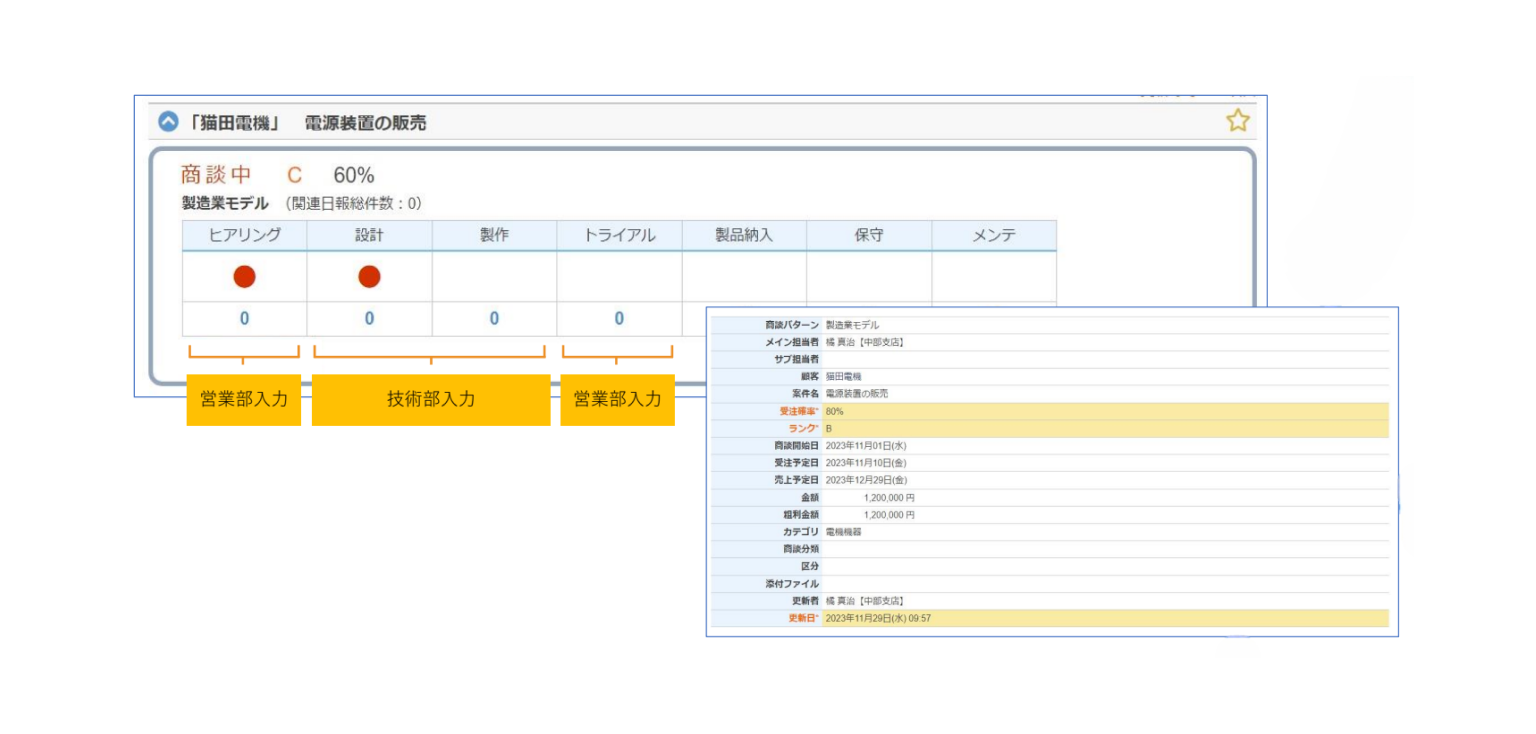Select the 設計 column header
Image resolution: width=1536 pixels, height=734 pixels.
click(370, 235)
